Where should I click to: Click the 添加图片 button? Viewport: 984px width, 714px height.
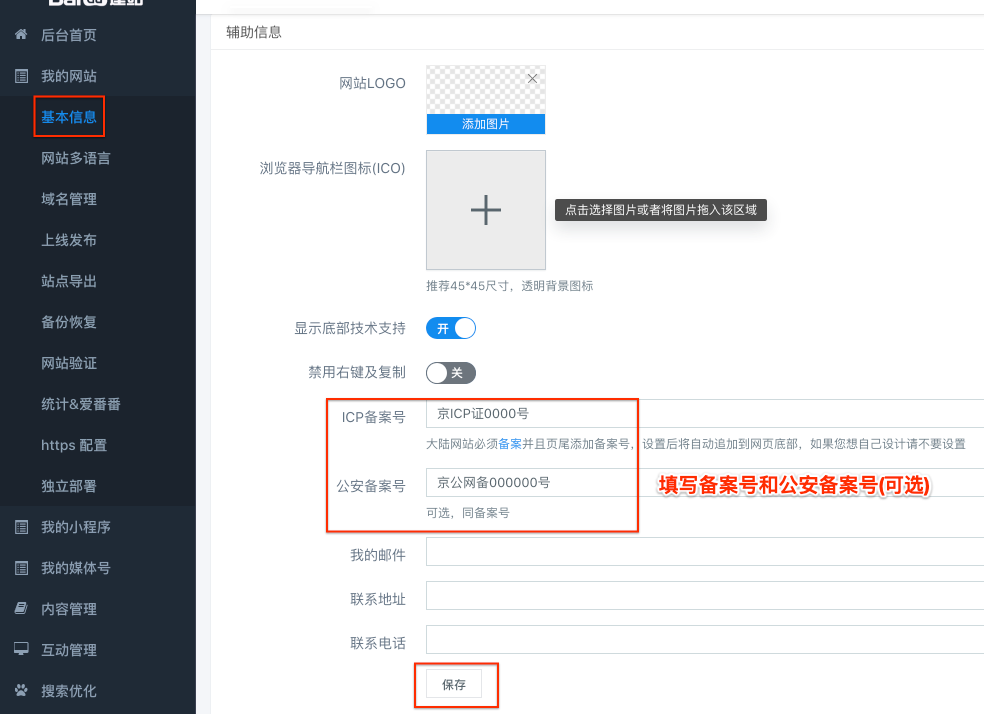point(486,124)
